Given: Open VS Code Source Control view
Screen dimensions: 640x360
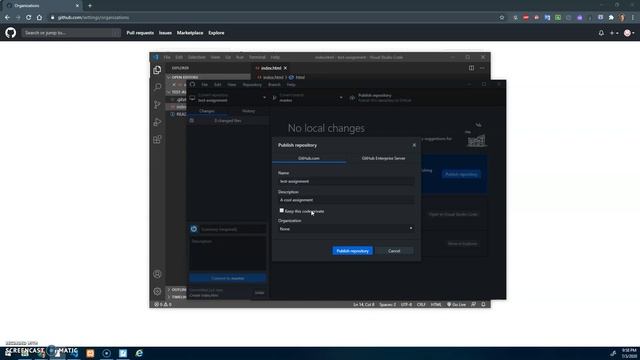Looking at the screenshot, I should click(157, 104).
